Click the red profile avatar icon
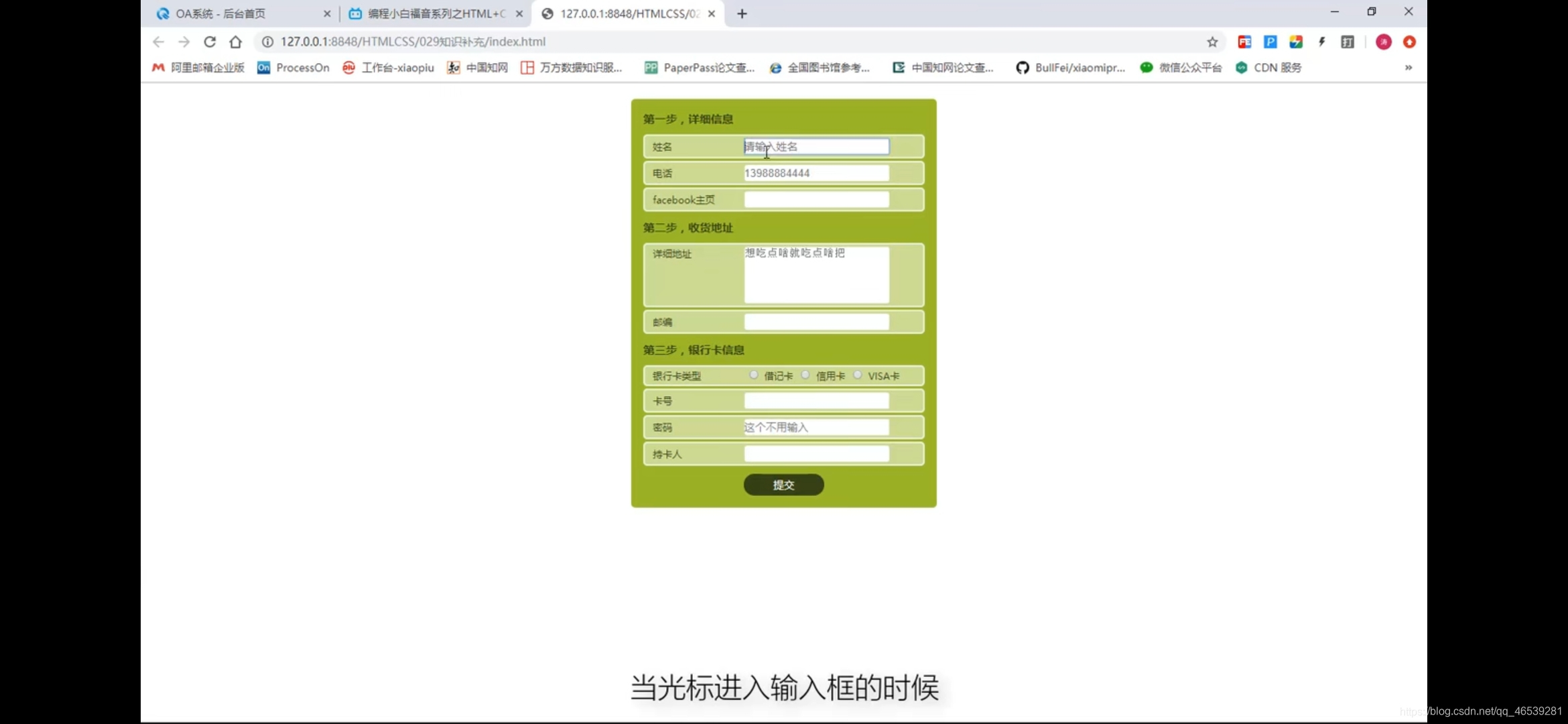Image resolution: width=1568 pixels, height=724 pixels. click(1383, 42)
